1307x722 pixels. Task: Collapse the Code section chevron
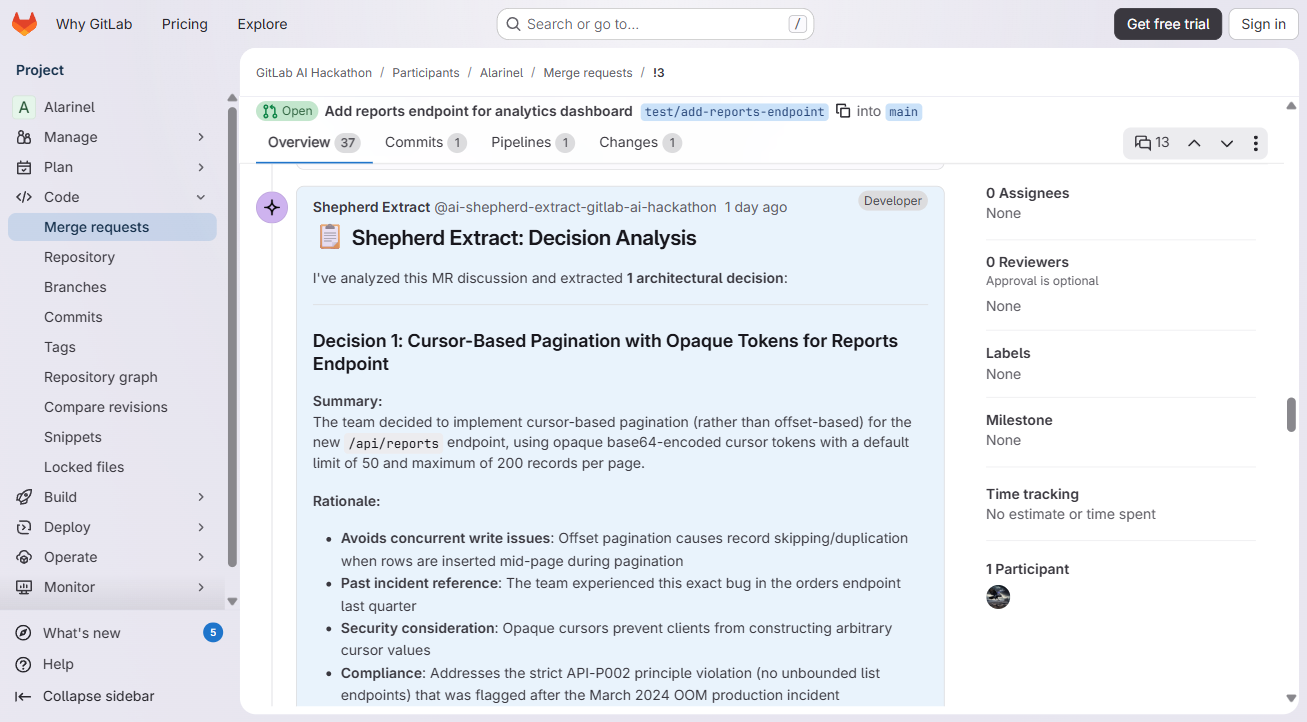click(x=201, y=197)
